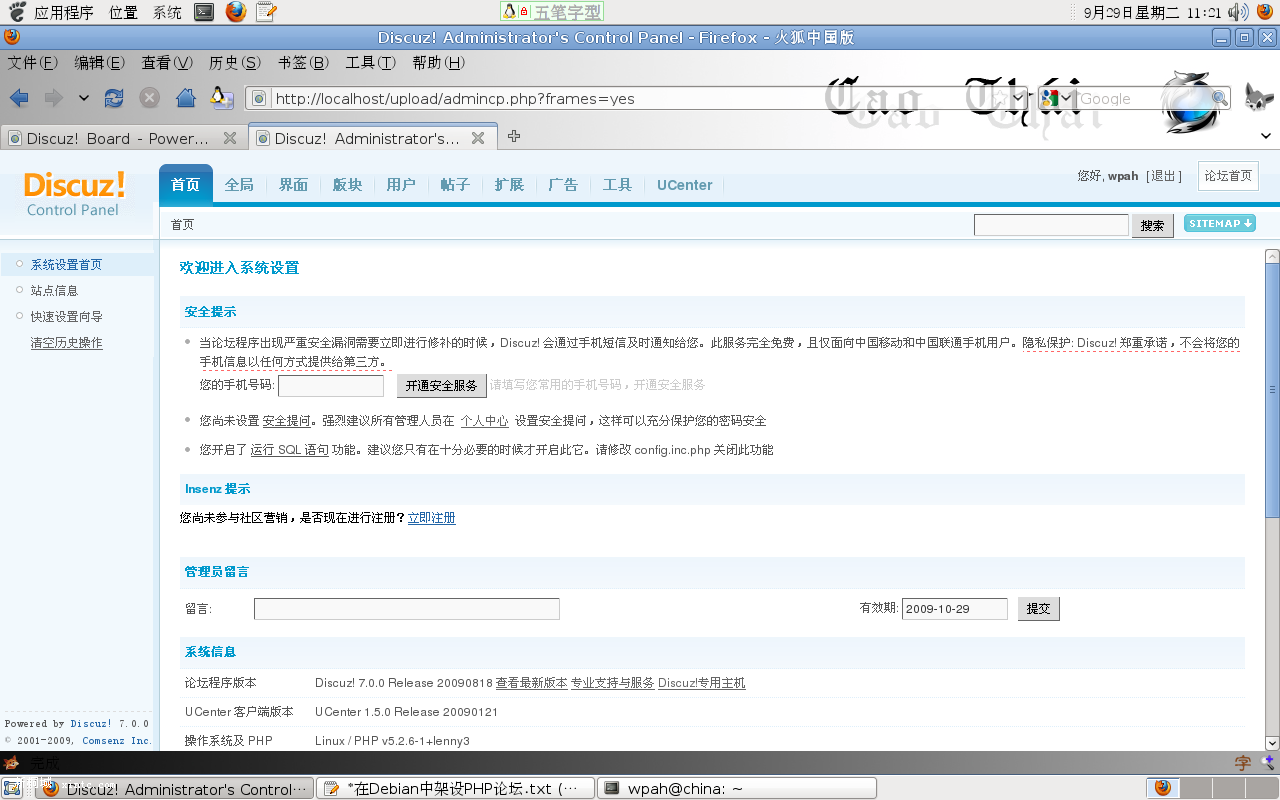Viewport: 1280px width, 800px height.
Task: Click the speaker volume icon in system tray
Action: pos(1238,12)
